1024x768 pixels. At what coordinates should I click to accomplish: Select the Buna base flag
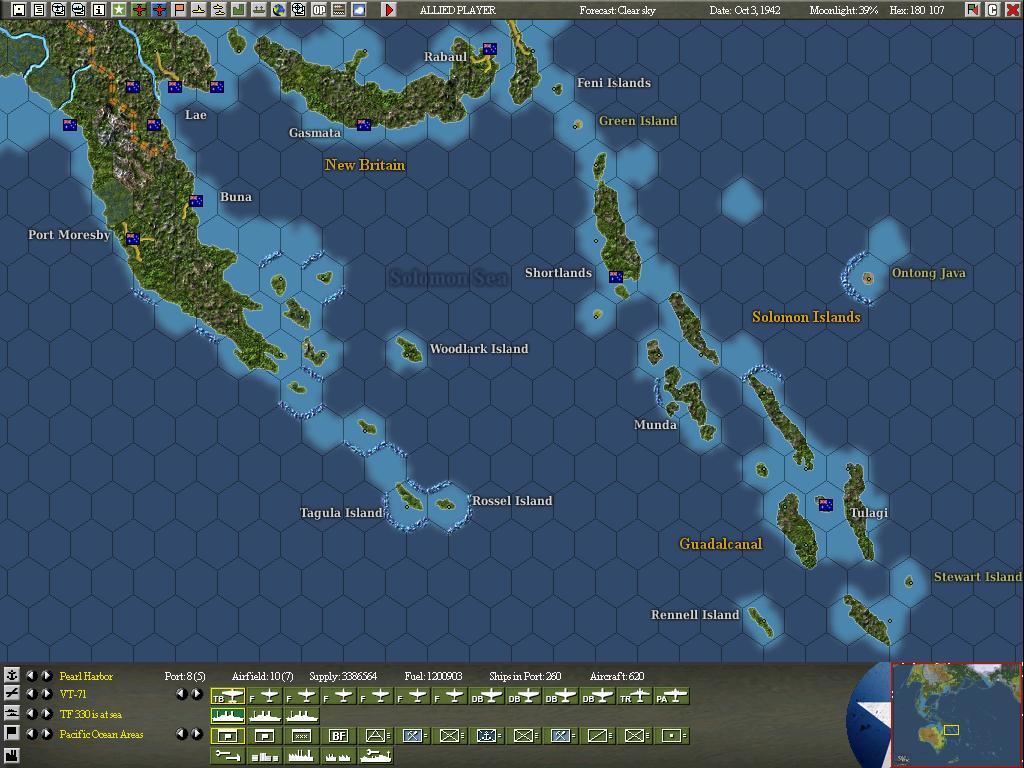pyautogui.click(x=195, y=200)
